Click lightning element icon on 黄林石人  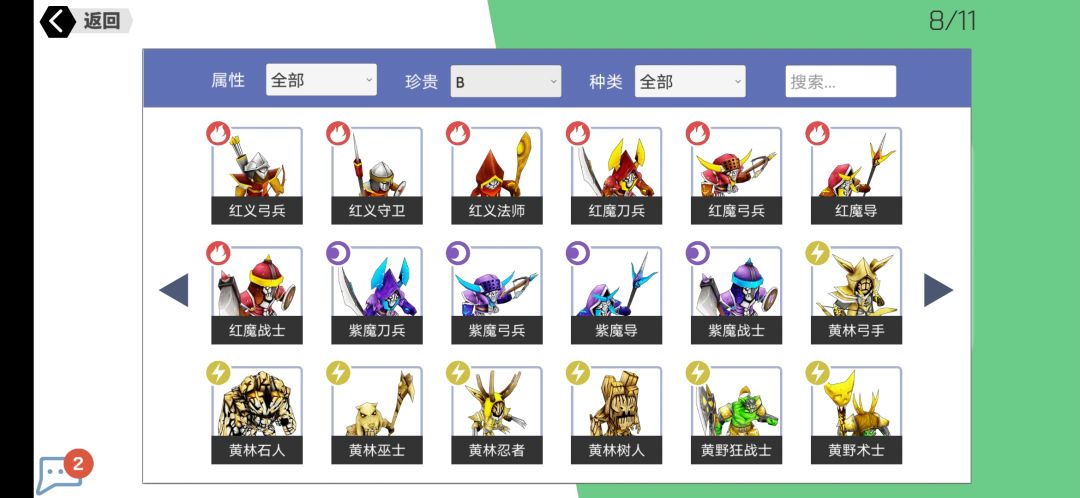pyautogui.click(x=218, y=373)
